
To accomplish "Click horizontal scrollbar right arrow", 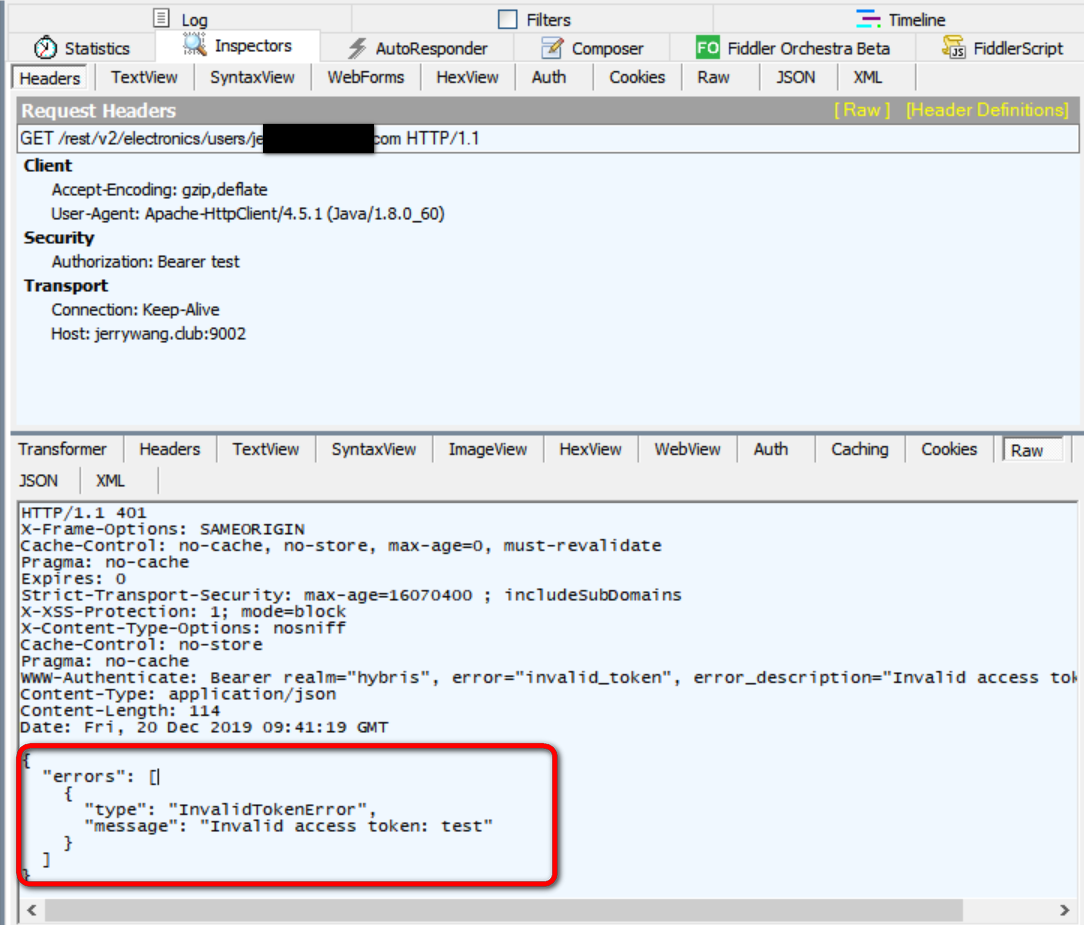I will (1065, 910).
